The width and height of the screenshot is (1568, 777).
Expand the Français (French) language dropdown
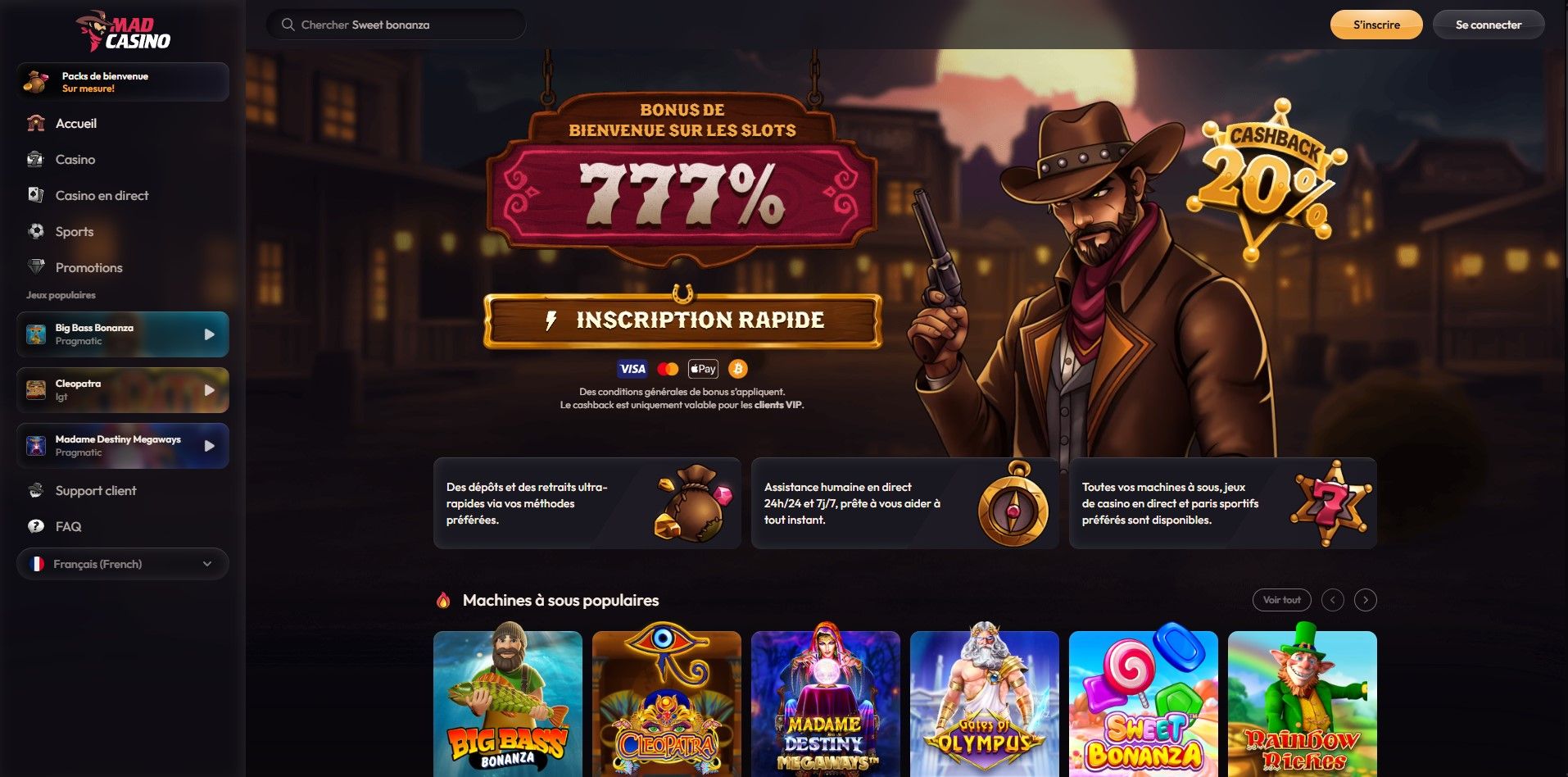click(x=123, y=564)
